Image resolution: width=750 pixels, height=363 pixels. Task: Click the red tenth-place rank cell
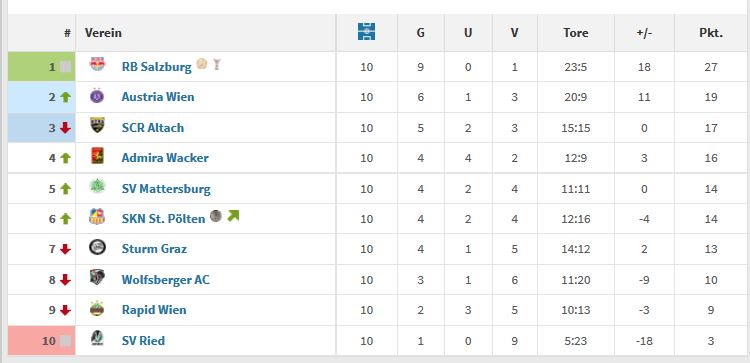click(x=42, y=341)
